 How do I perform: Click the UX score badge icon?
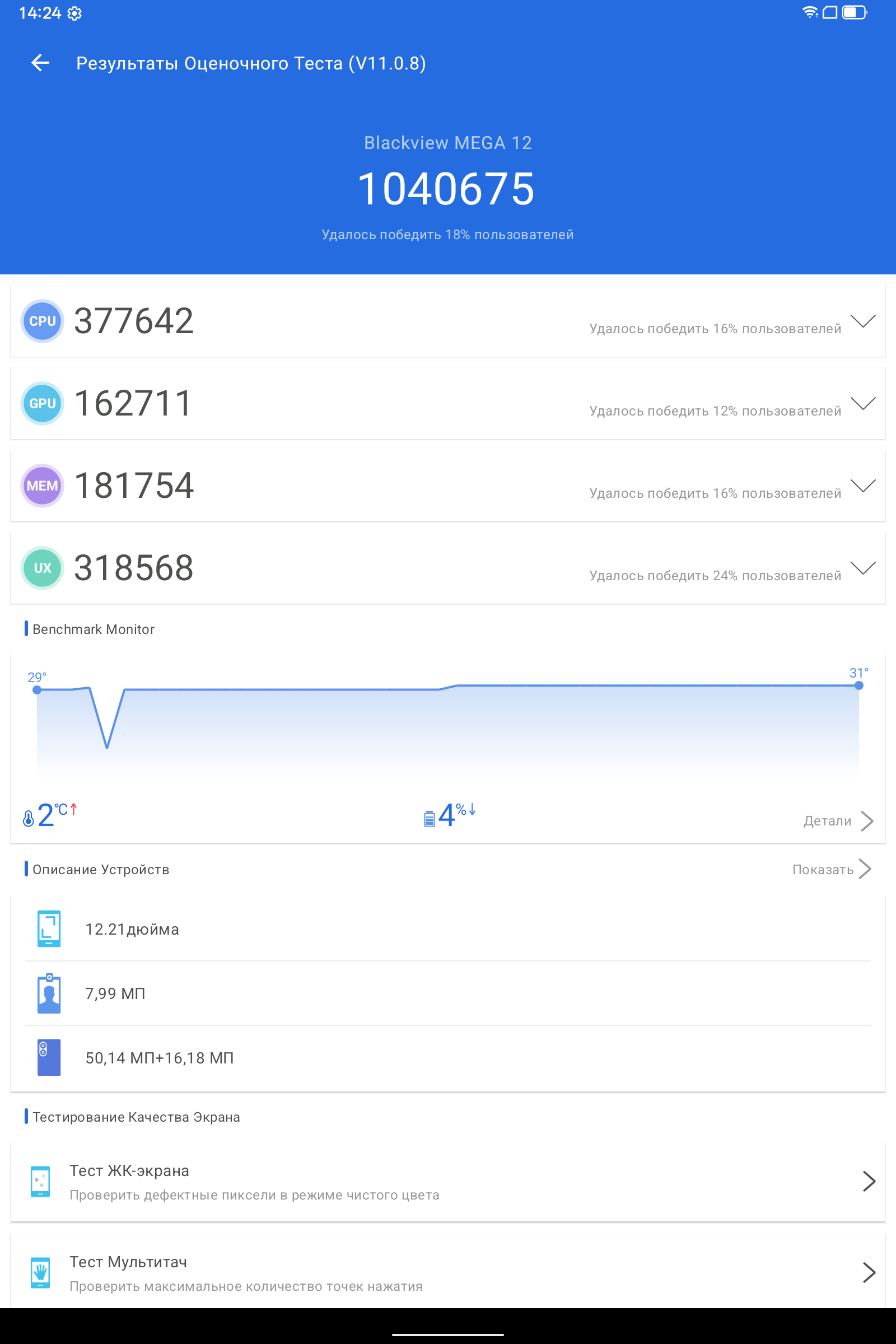(x=43, y=568)
